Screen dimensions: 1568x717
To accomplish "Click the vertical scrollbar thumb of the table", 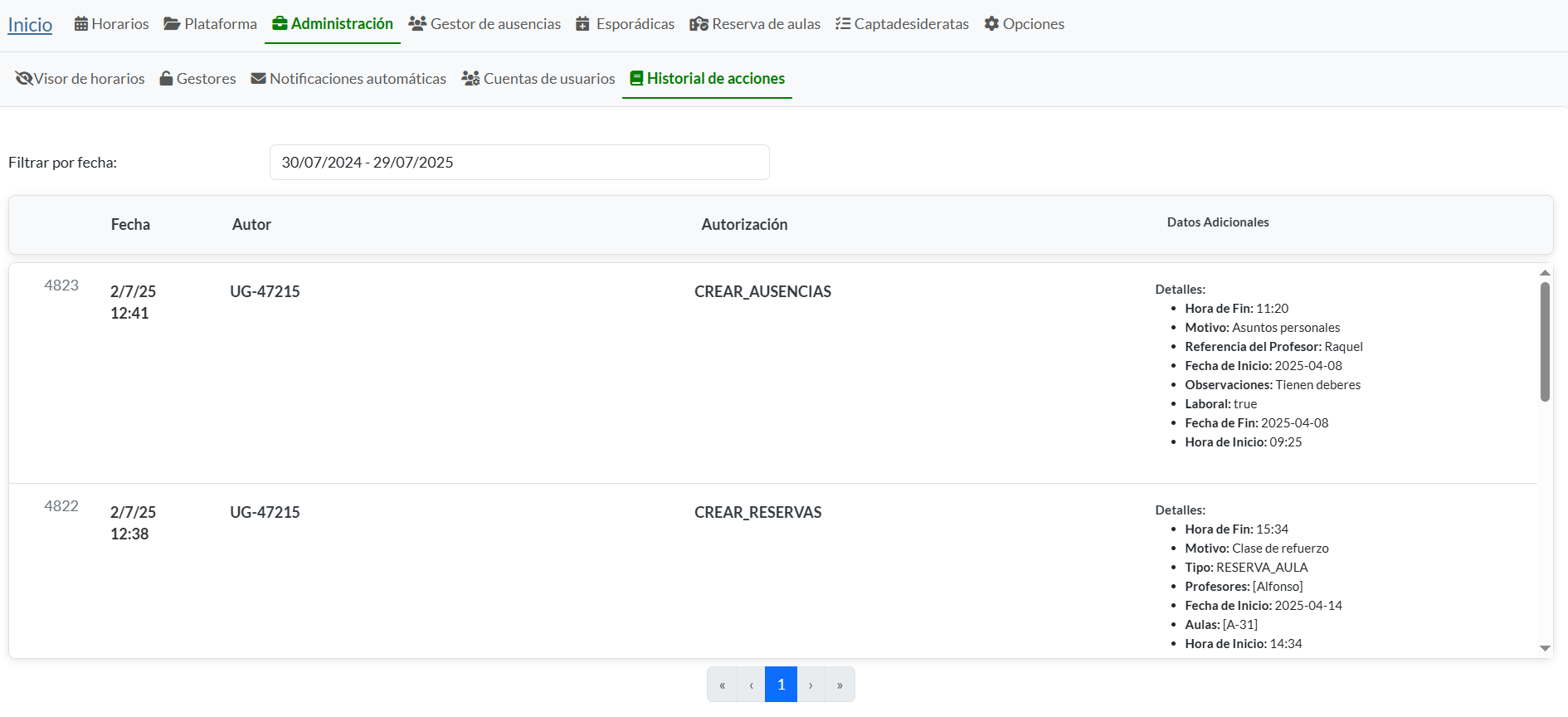I will click(x=1545, y=342).
